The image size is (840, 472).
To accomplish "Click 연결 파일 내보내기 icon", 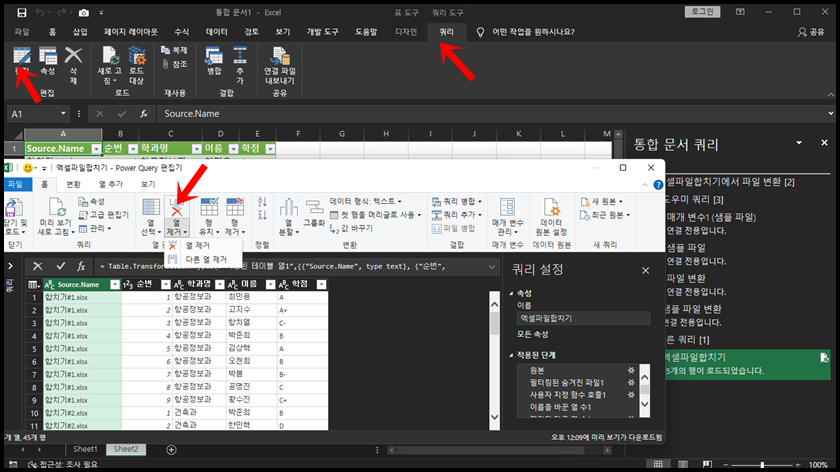I will (x=279, y=65).
